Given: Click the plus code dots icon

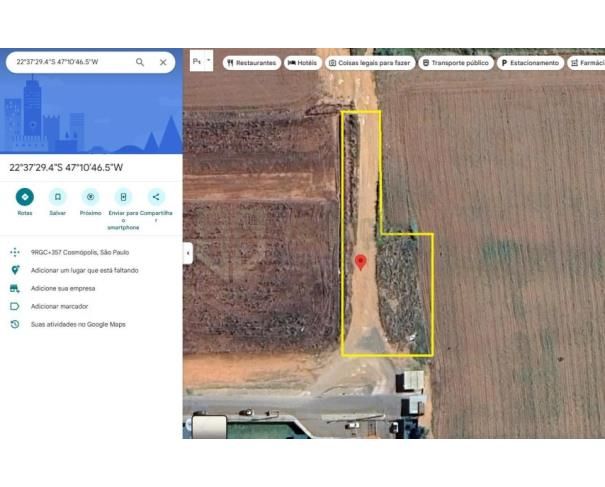Looking at the screenshot, I should pos(15,252).
